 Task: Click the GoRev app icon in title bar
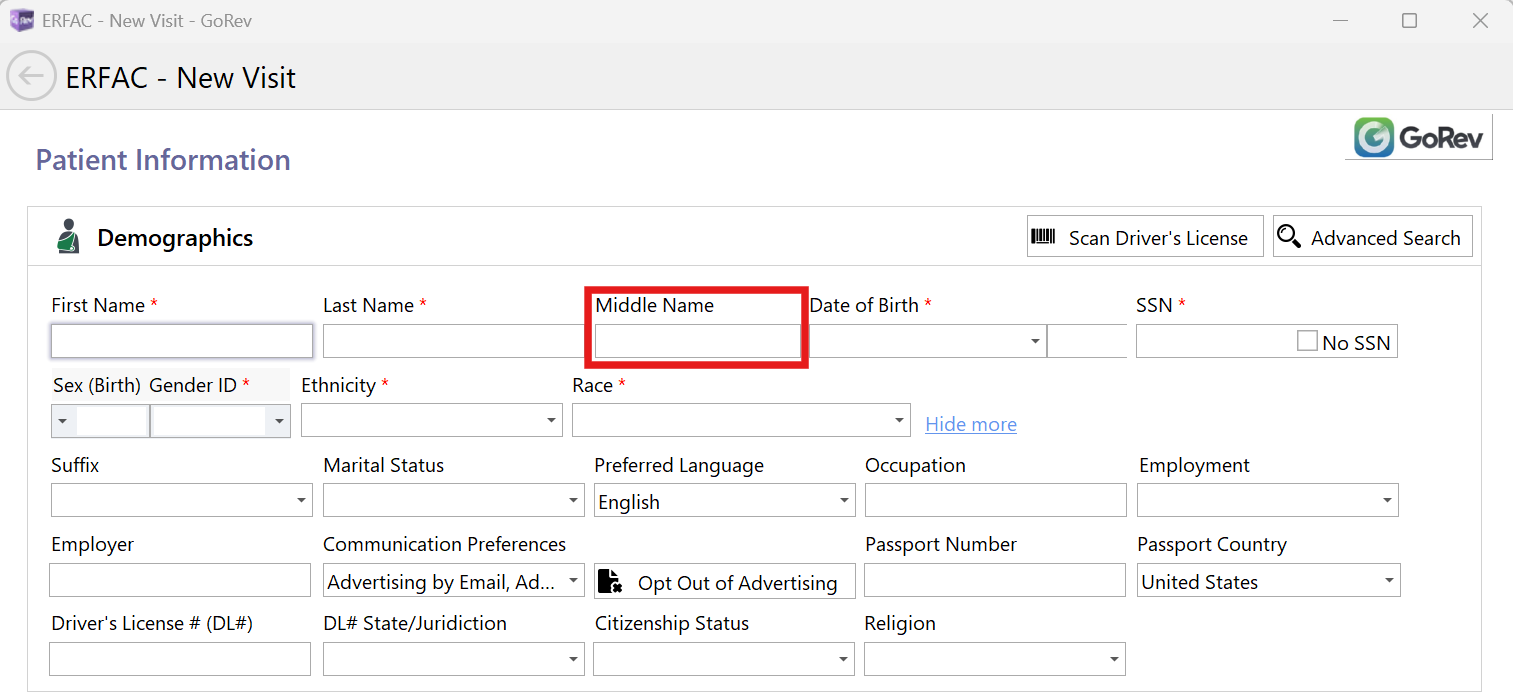[21, 20]
